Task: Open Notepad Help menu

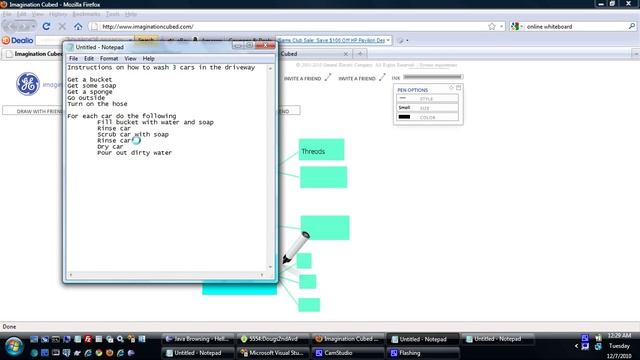Action: coord(148,58)
